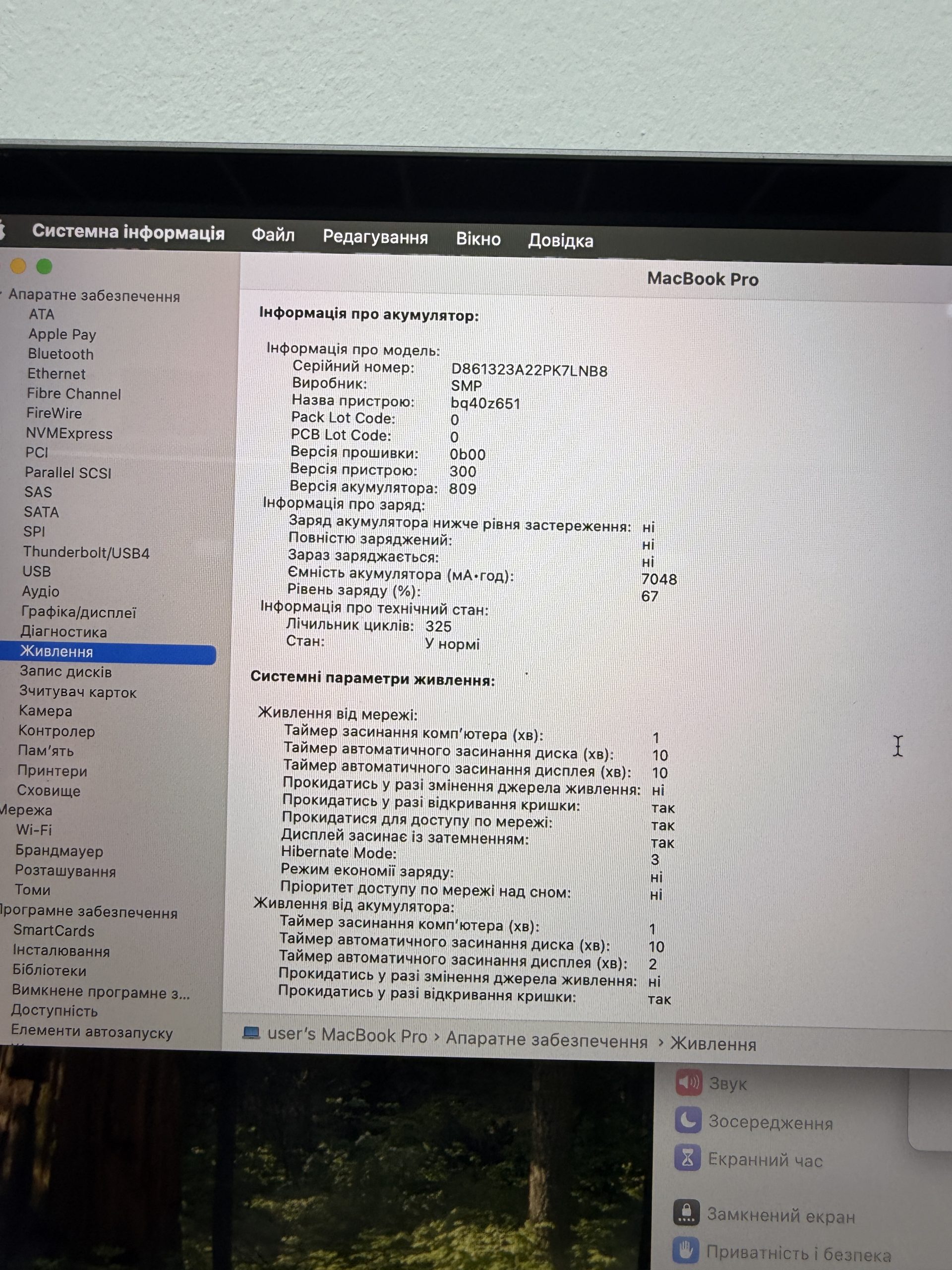Click Апаратне забезпечення in the path bar
The image size is (952, 1270).
point(546,1039)
